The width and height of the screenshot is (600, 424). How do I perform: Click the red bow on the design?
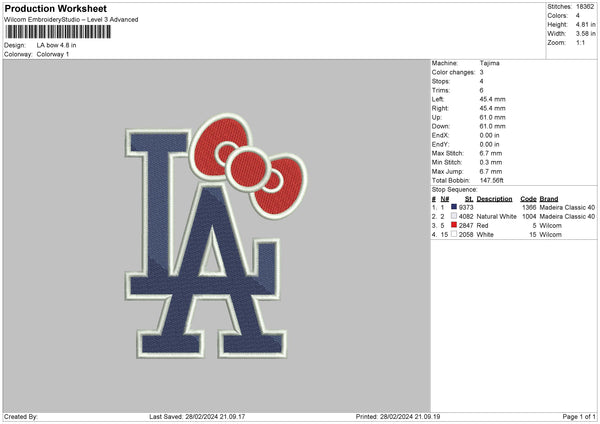point(249,165)
